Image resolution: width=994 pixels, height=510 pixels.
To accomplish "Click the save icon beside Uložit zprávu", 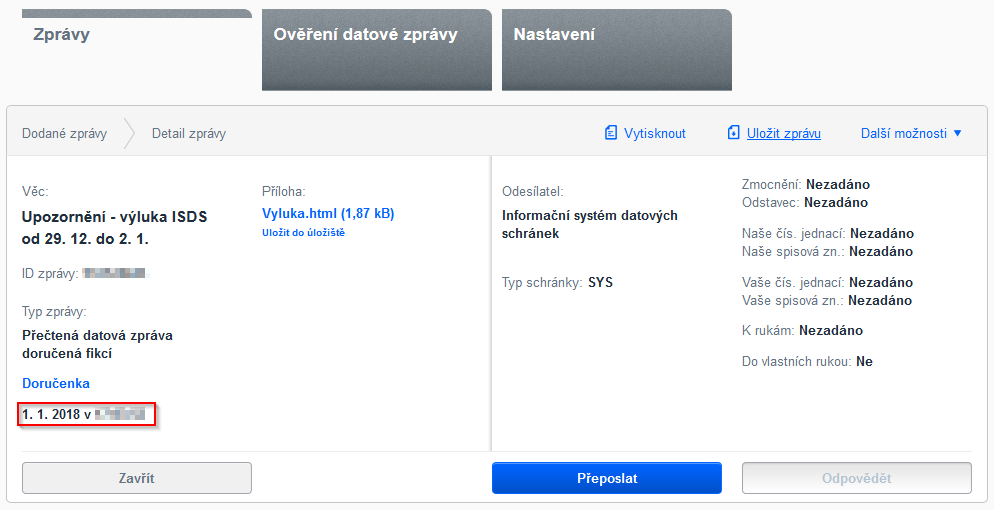I will (733, 133).
